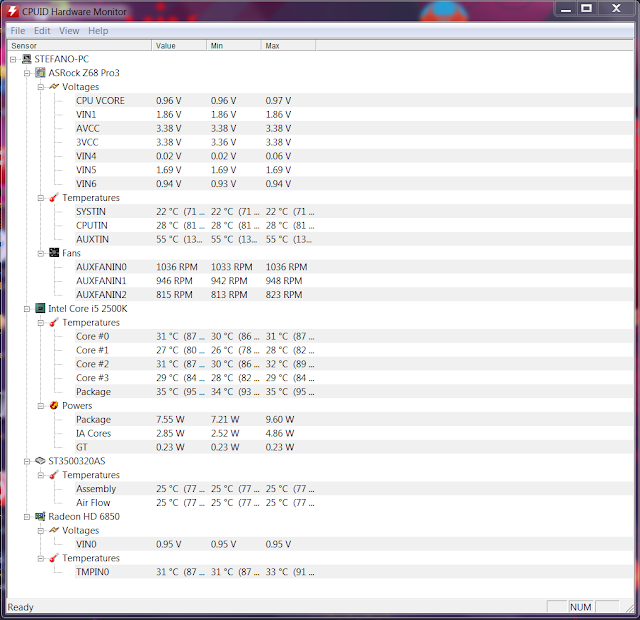The height and width of the screenshot is (620, 640).
Task: Click the Intel Temperatures thermometer icon
Action: click(x=54, y=322)
